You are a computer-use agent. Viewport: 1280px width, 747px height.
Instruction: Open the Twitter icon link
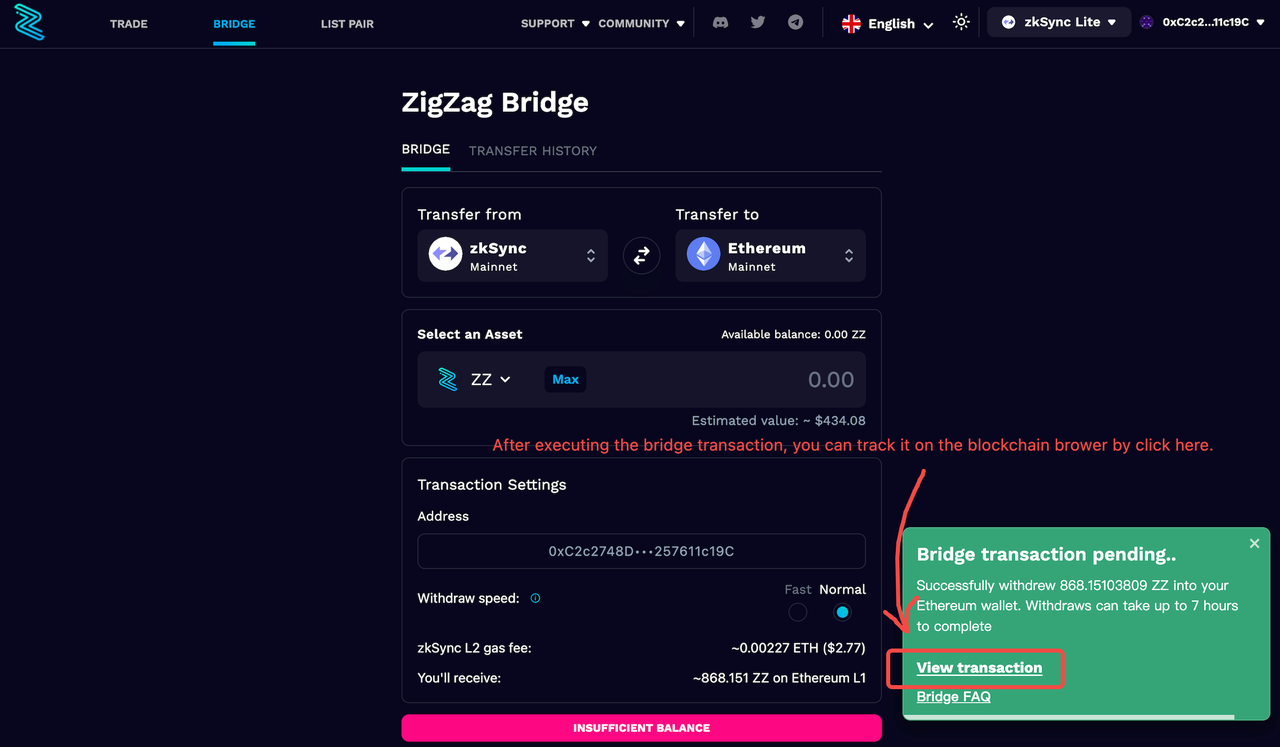click(x=758, y=22)
